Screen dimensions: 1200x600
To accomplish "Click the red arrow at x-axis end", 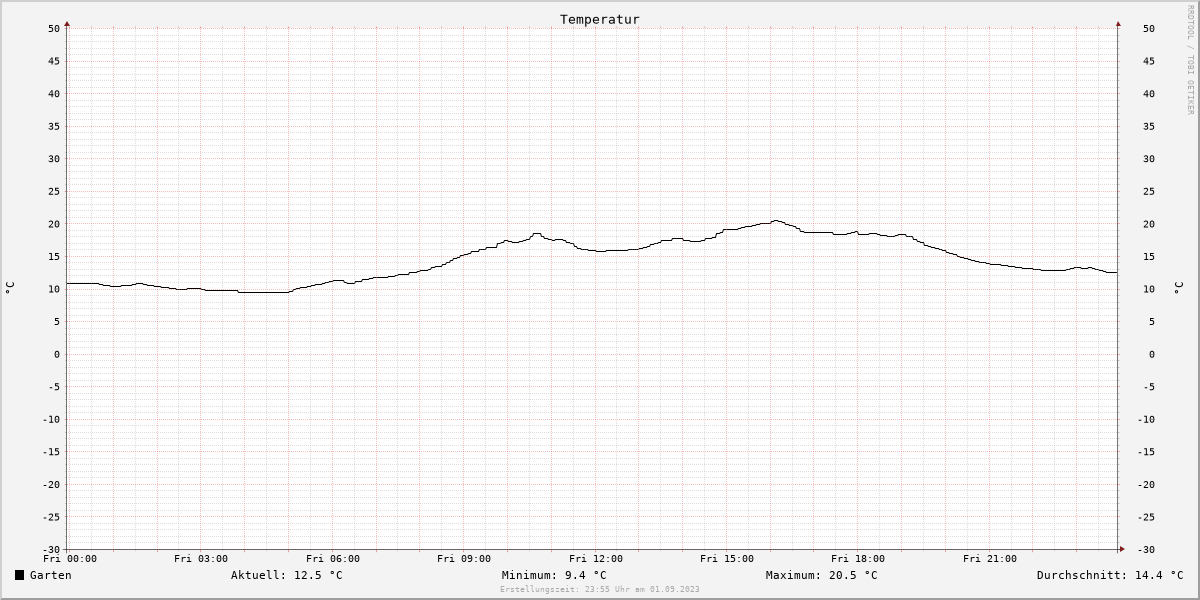I will [x=1122, y=549].
